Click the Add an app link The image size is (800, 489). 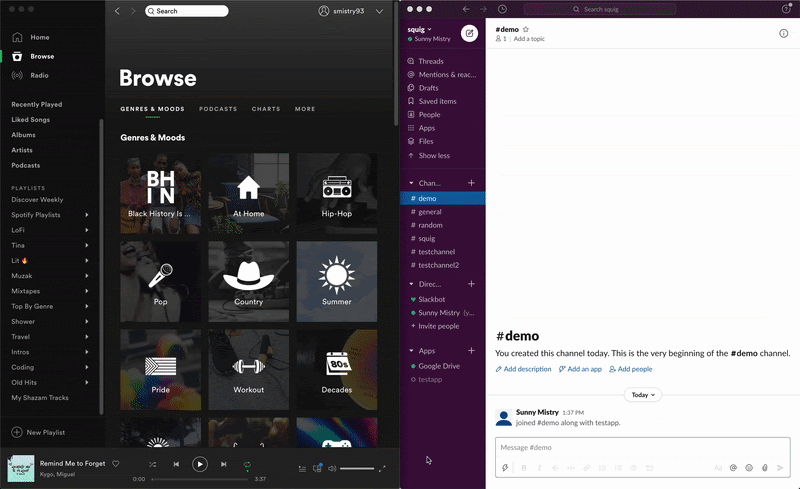pos(580,369)
